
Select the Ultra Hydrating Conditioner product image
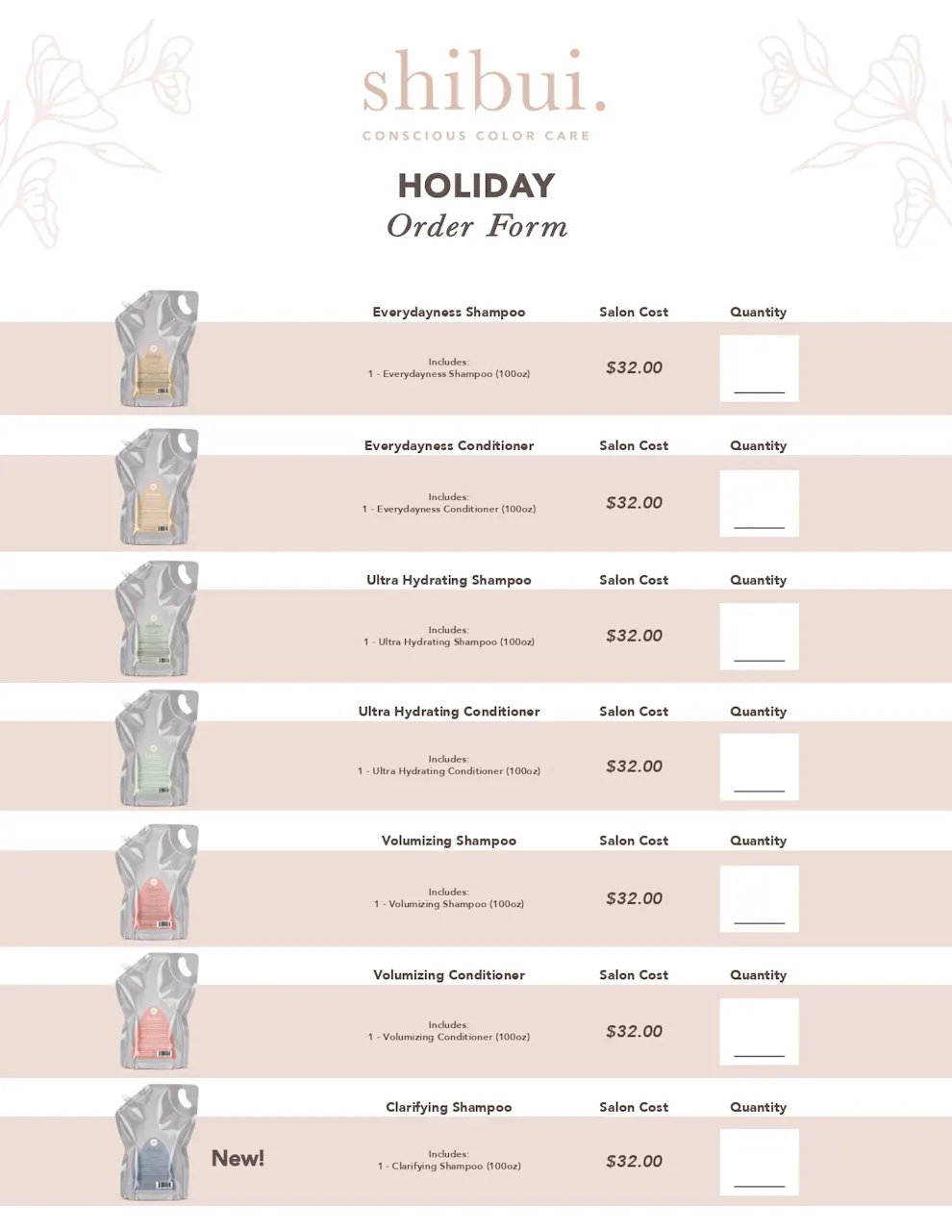[x=157, y=747]
